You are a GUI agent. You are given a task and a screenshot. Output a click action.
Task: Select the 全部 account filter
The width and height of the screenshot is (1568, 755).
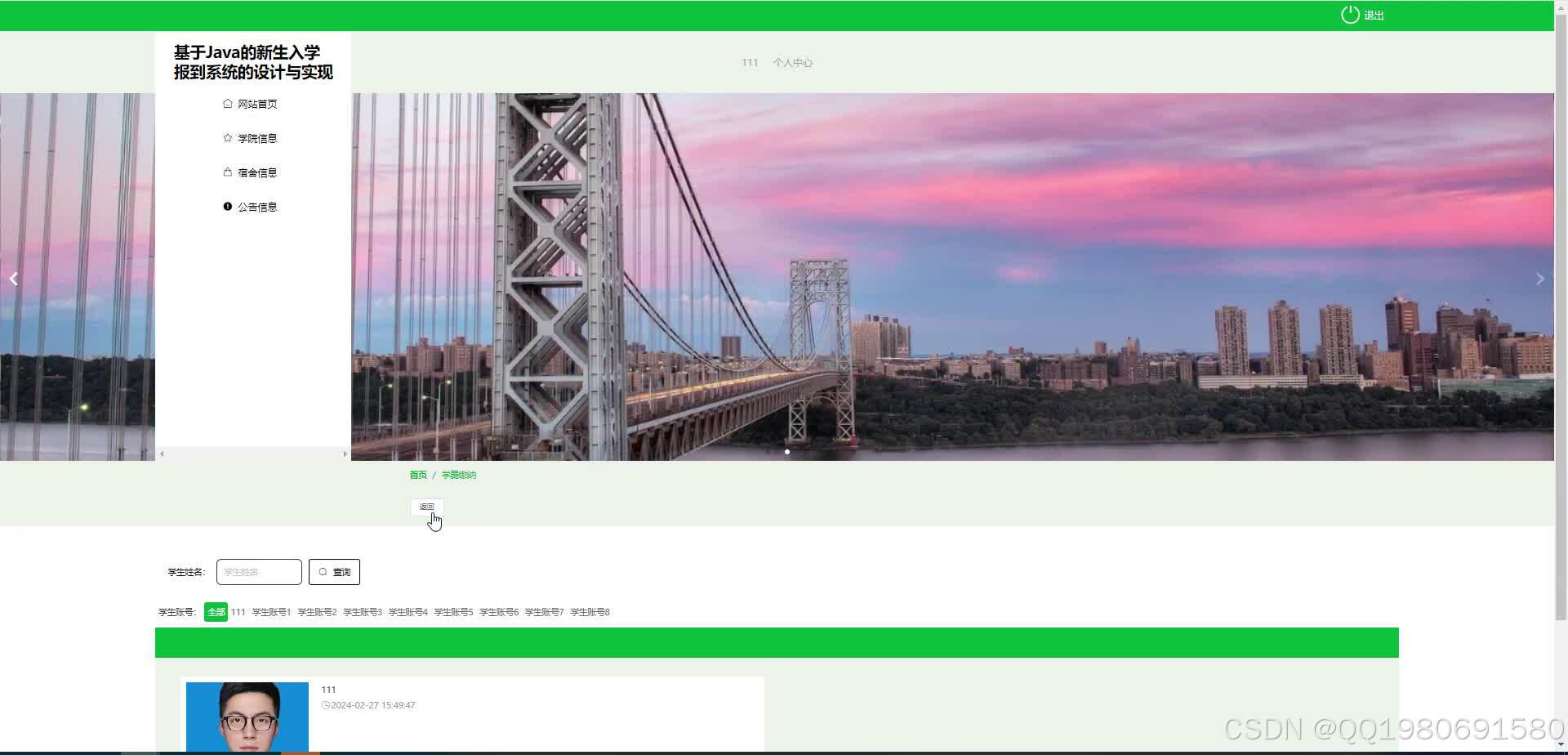pyautogui.click(x=216, y=612)
